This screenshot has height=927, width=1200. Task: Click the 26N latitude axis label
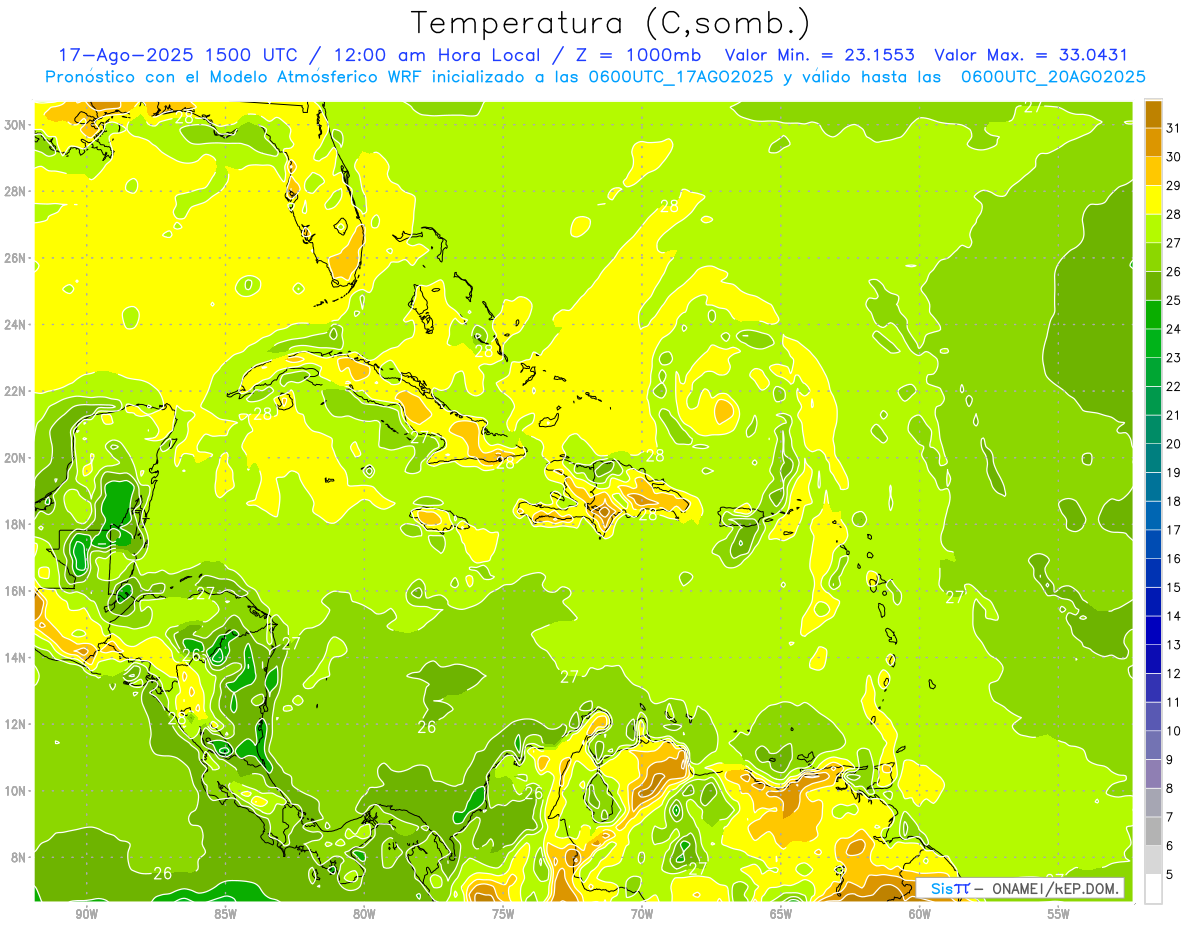click(17, 257)
